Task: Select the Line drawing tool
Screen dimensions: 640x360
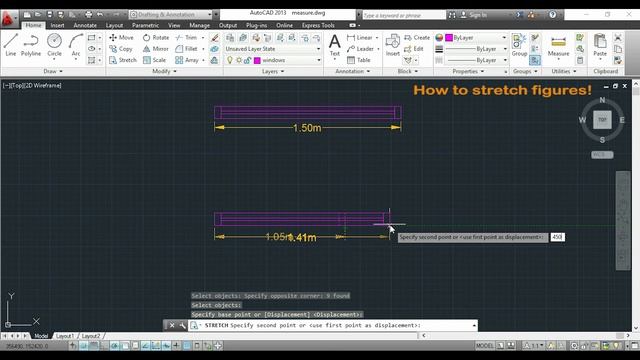Action: 11,45
